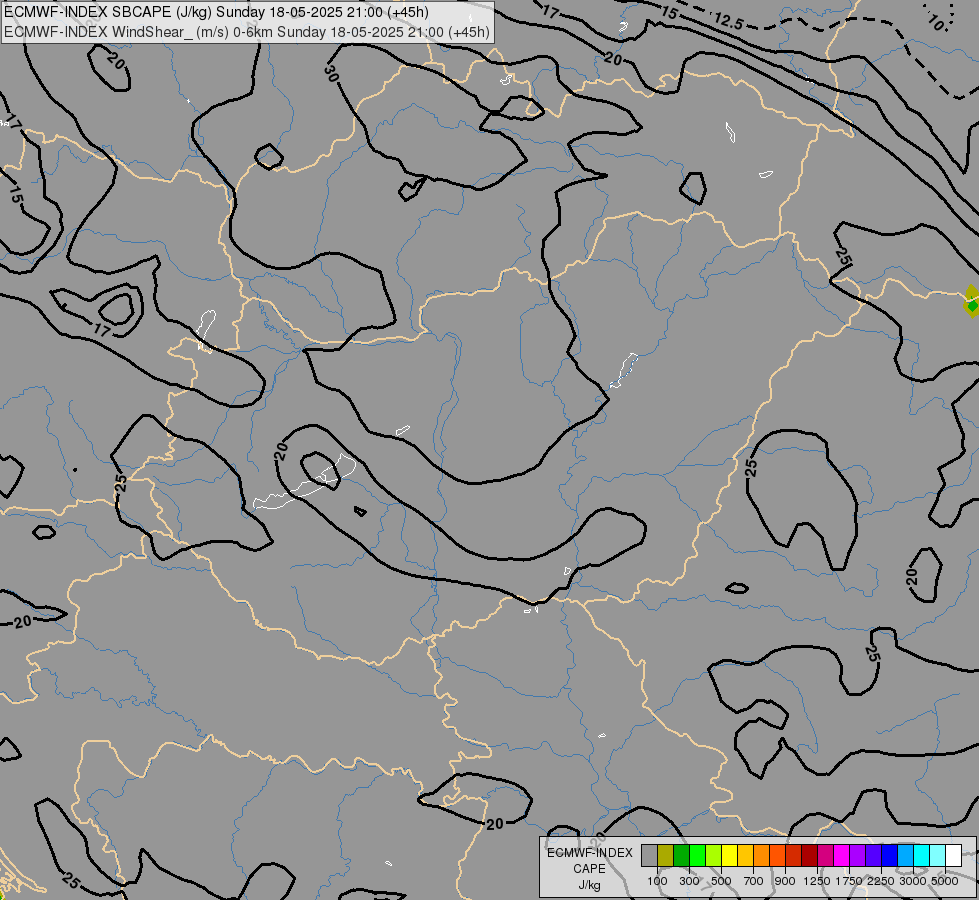
Task: Click the ECMWF-INDEX label inside the legend box
Action: [589, 853]
